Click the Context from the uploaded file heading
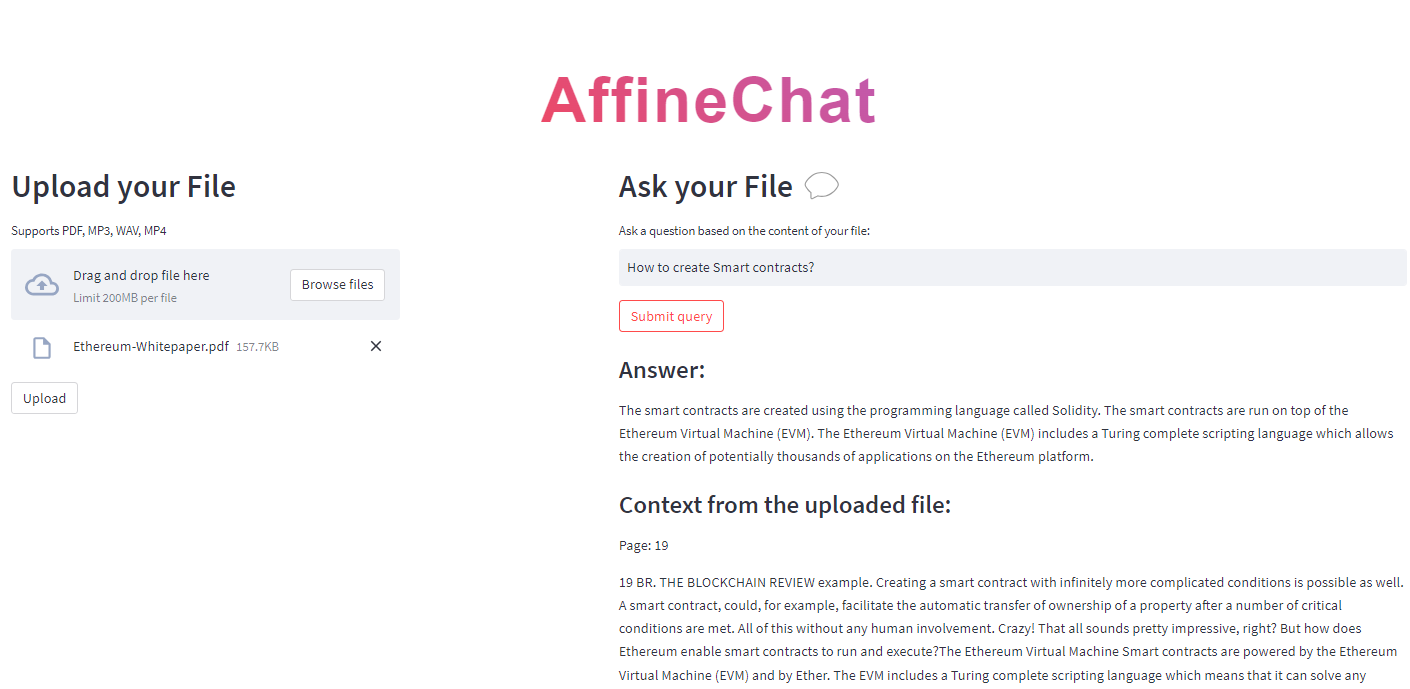Viewport: 1410px width, 689px height. 785,505
